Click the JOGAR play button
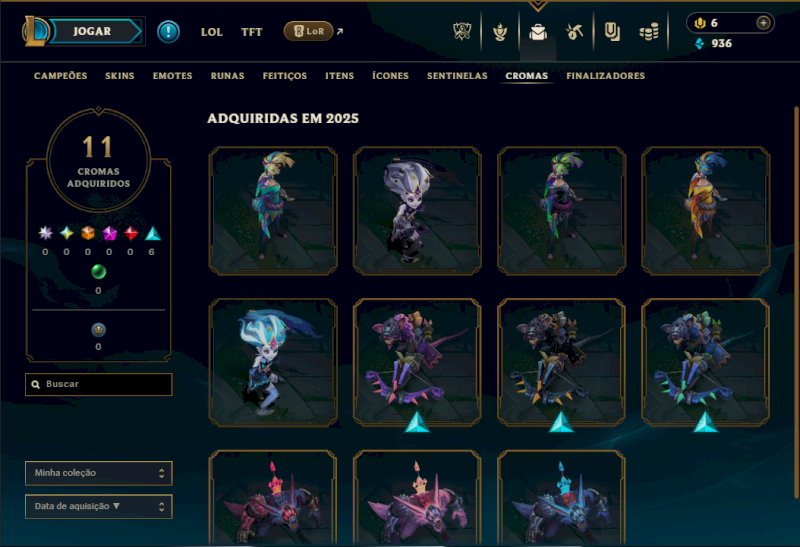This screenshot has width=800, height=547. tap(93, 31)
